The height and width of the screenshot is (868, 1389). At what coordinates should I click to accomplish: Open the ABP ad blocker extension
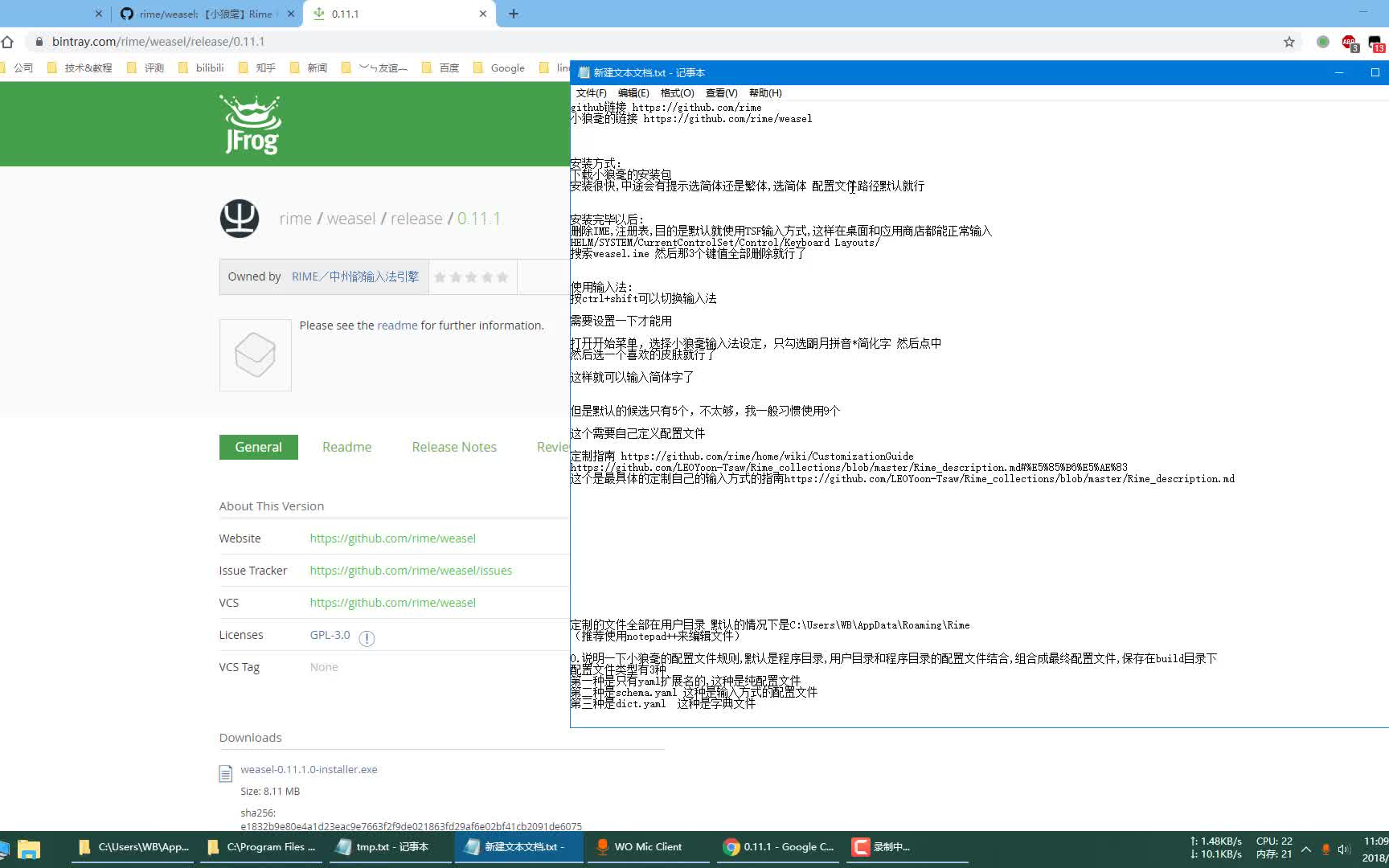1349,43
